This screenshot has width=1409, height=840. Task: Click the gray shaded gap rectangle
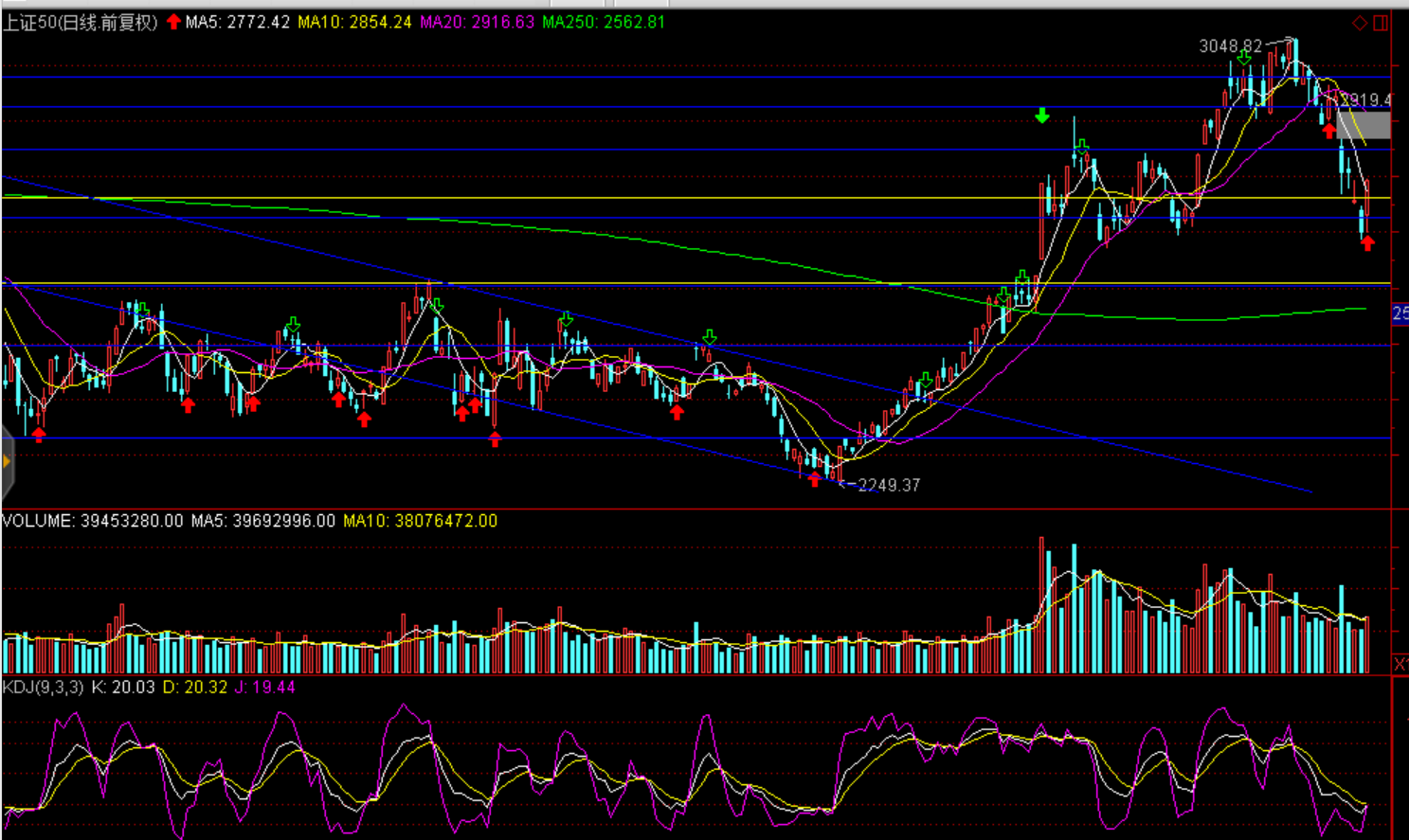[x=1364, y=126]
